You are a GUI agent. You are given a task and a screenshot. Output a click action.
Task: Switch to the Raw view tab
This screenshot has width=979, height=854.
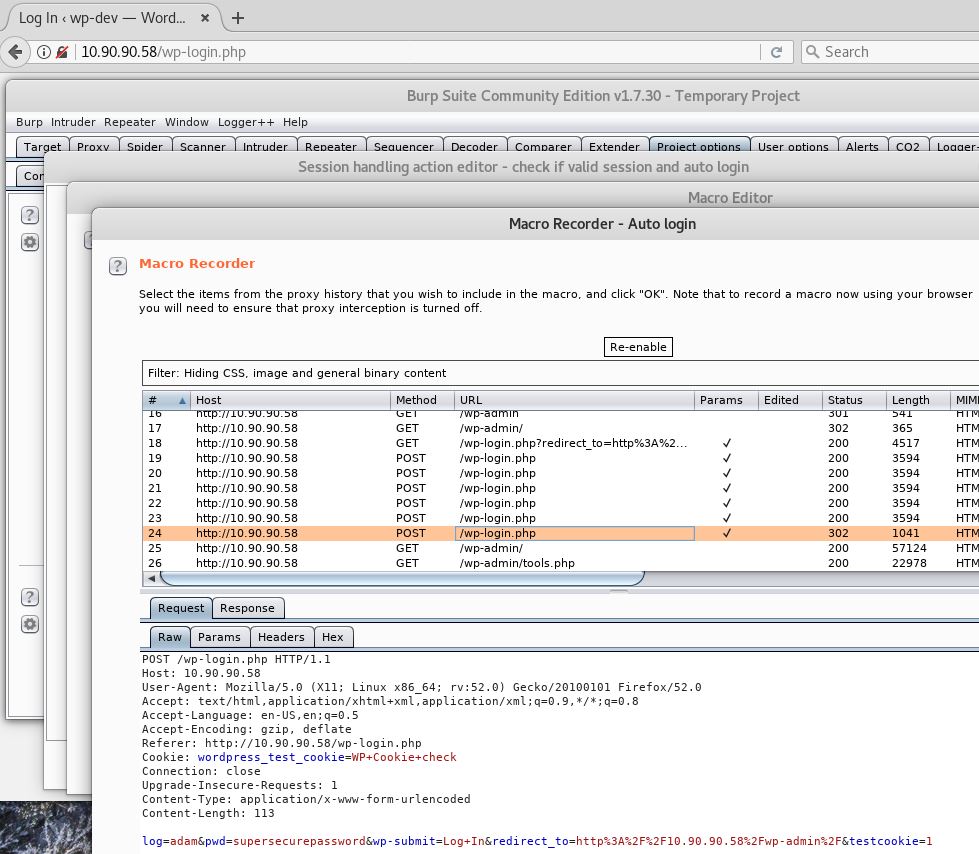click(x=170, y=637)
